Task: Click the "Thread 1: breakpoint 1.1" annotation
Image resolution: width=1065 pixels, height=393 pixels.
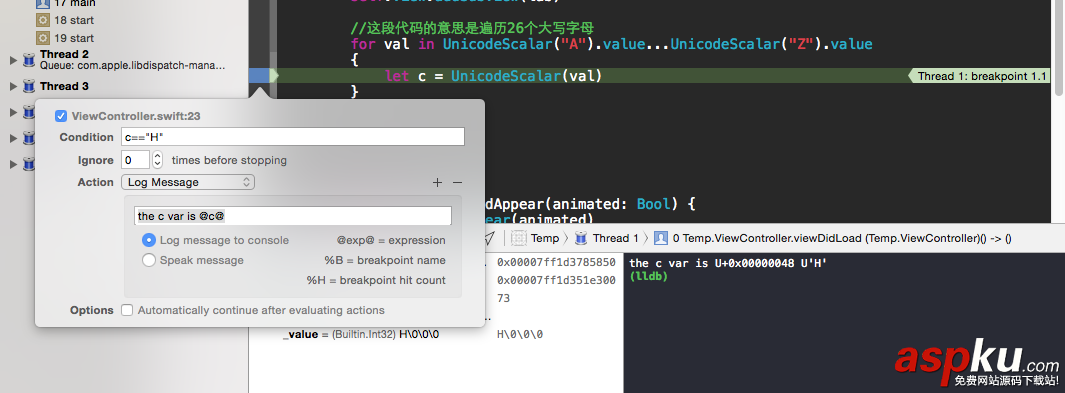Action: pos(981,76)
